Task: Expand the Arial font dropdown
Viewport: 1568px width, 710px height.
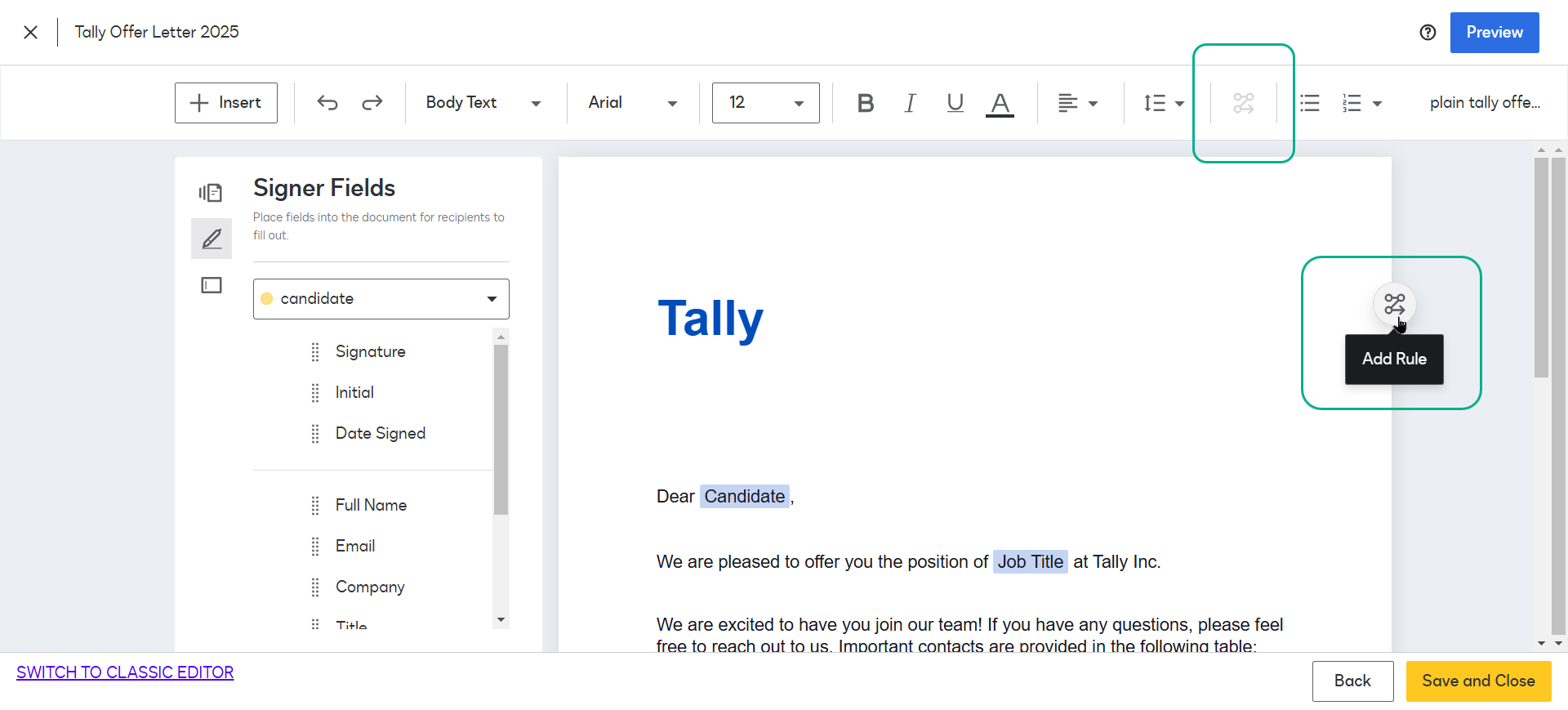Action: click(633, 103)
